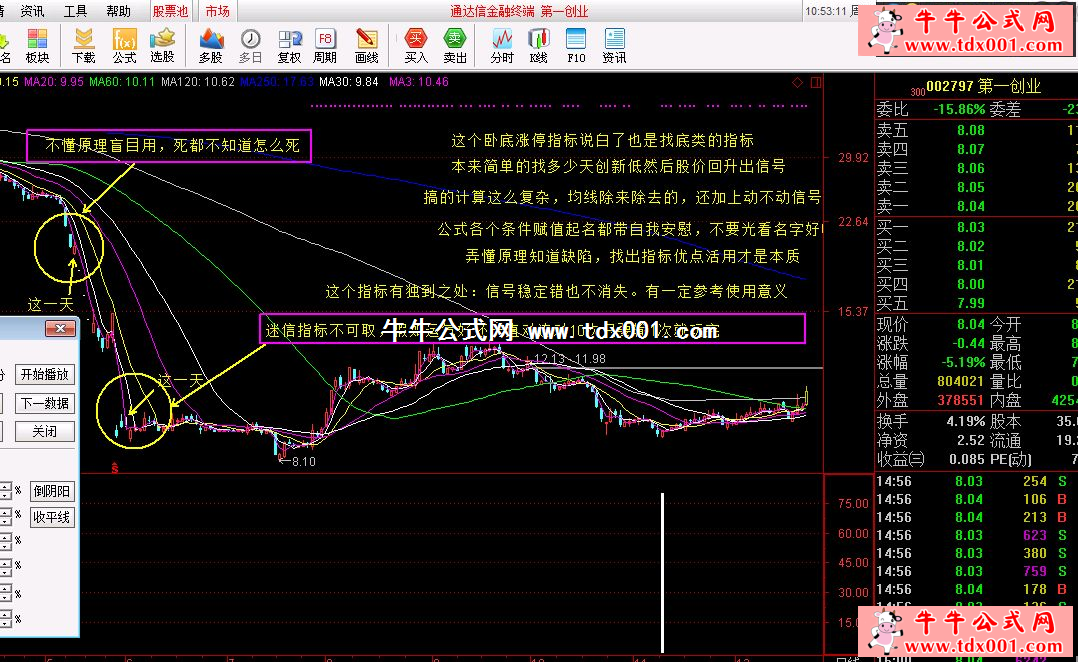The image size is (1078, 662).
Task: Click the MA3: 10.46 indicator label
Action: 419,82
